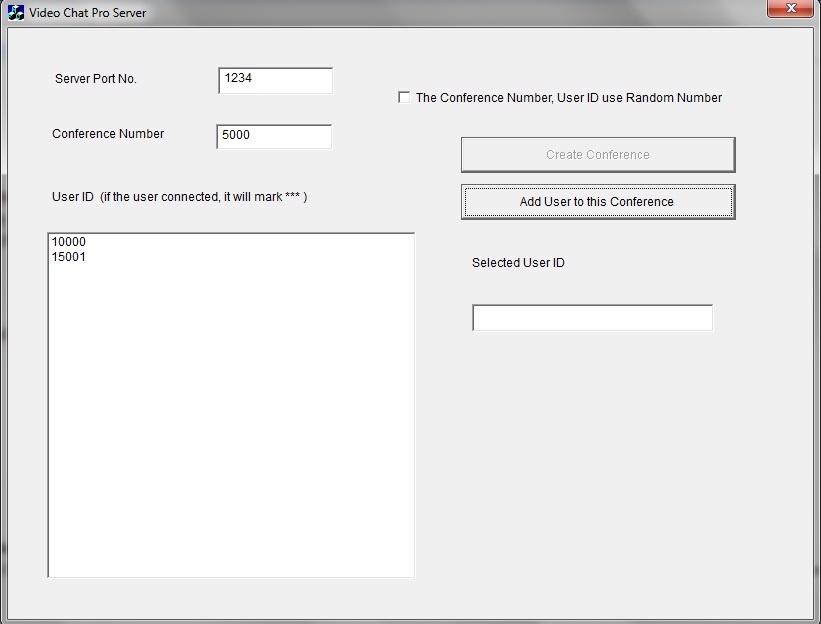
Task: Click the blank middle of the title bar
Action: 450,12
